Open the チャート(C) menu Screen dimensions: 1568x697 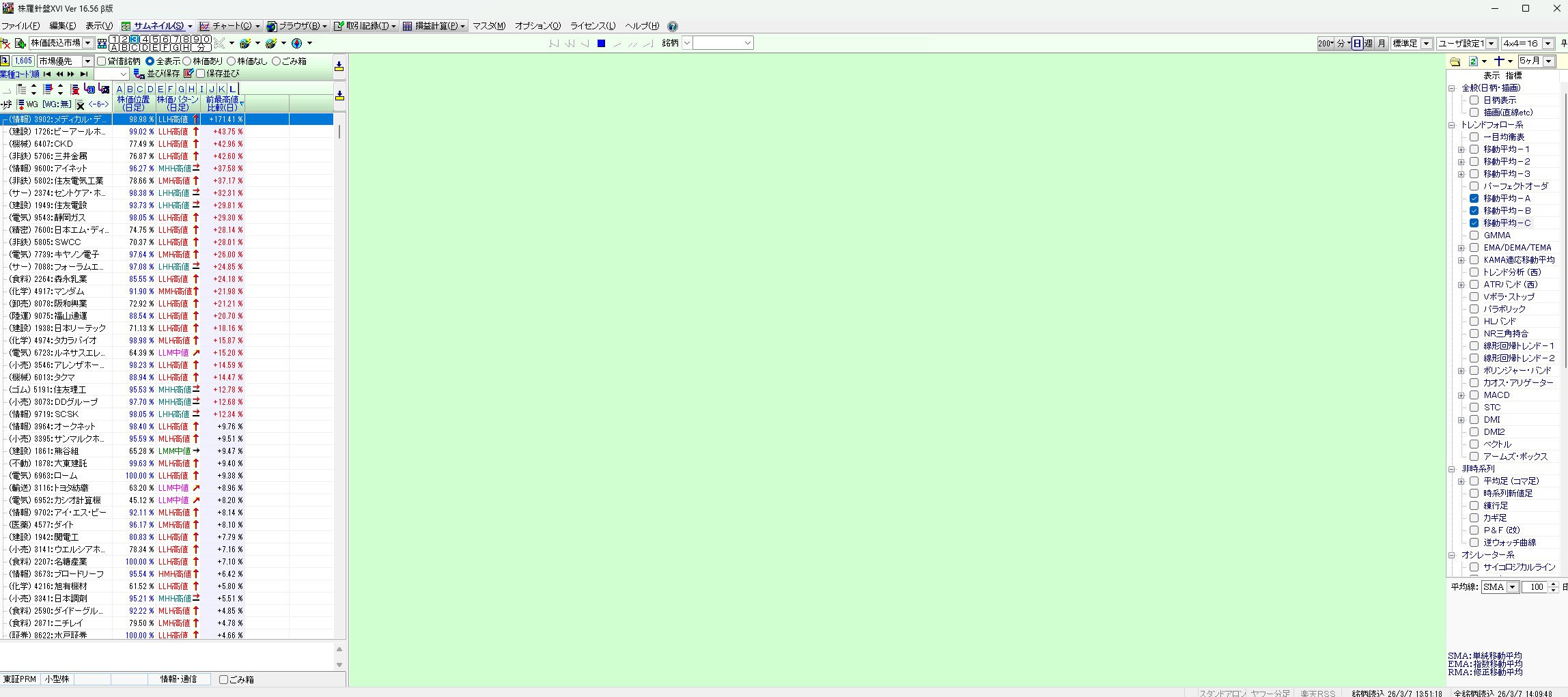pos(231,26)
